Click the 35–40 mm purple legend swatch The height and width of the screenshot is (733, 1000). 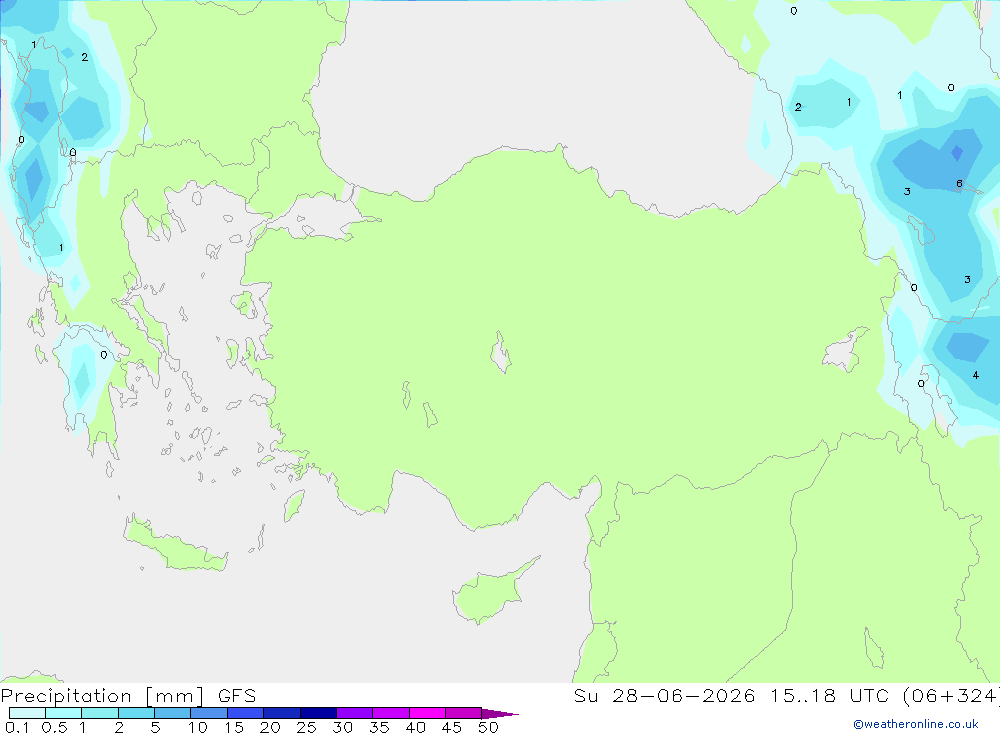point(391,713)
